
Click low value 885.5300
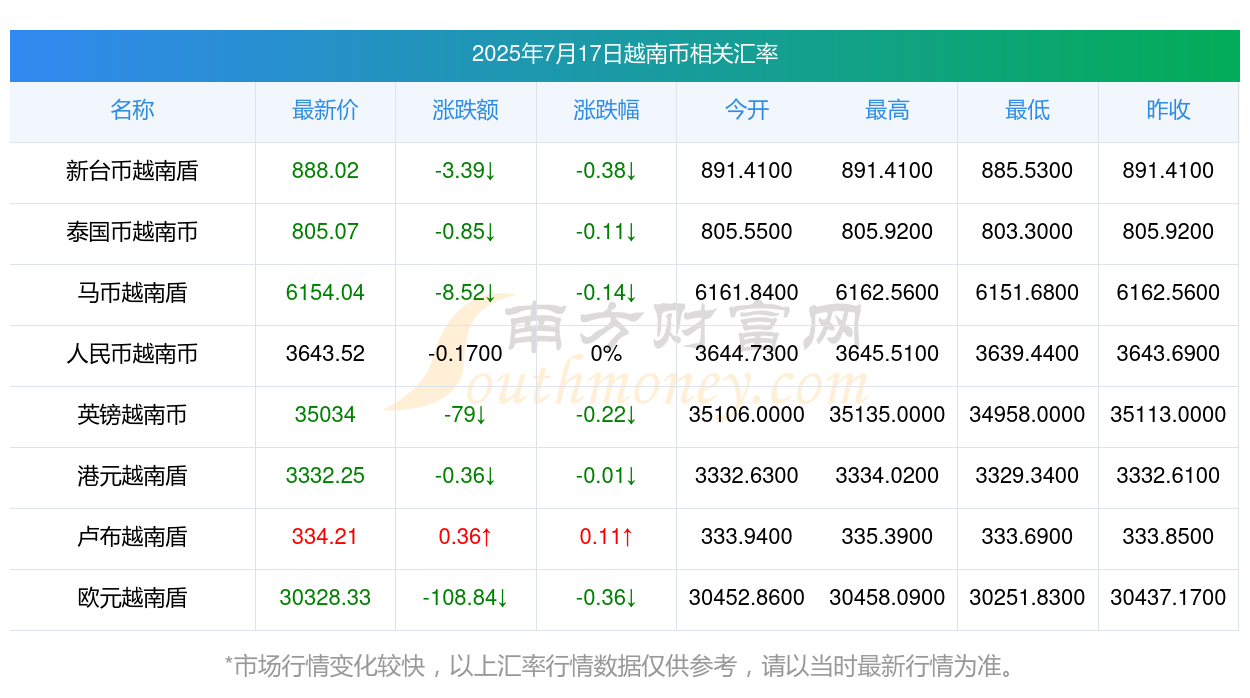click(x=1027, y=171)
